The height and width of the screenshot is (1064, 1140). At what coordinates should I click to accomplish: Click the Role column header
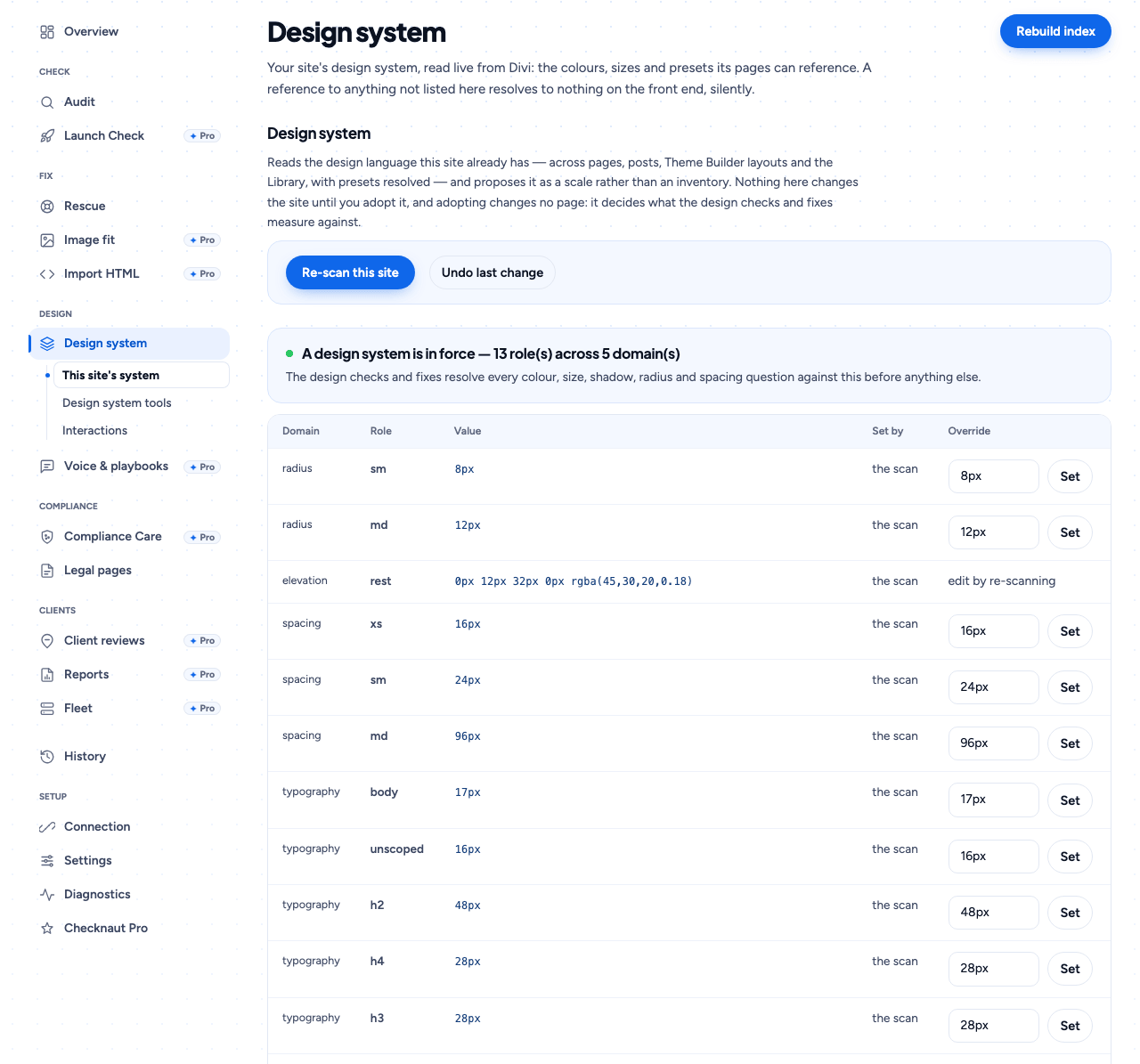(381, 431)
